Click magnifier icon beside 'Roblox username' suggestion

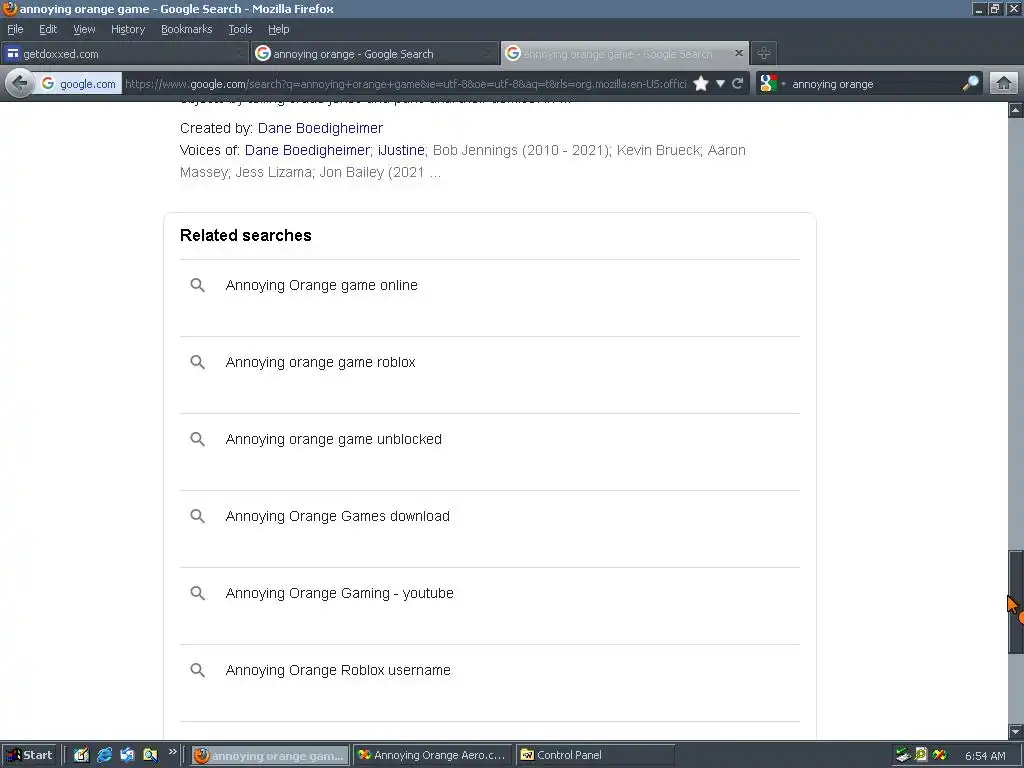[x=197, y=671]
